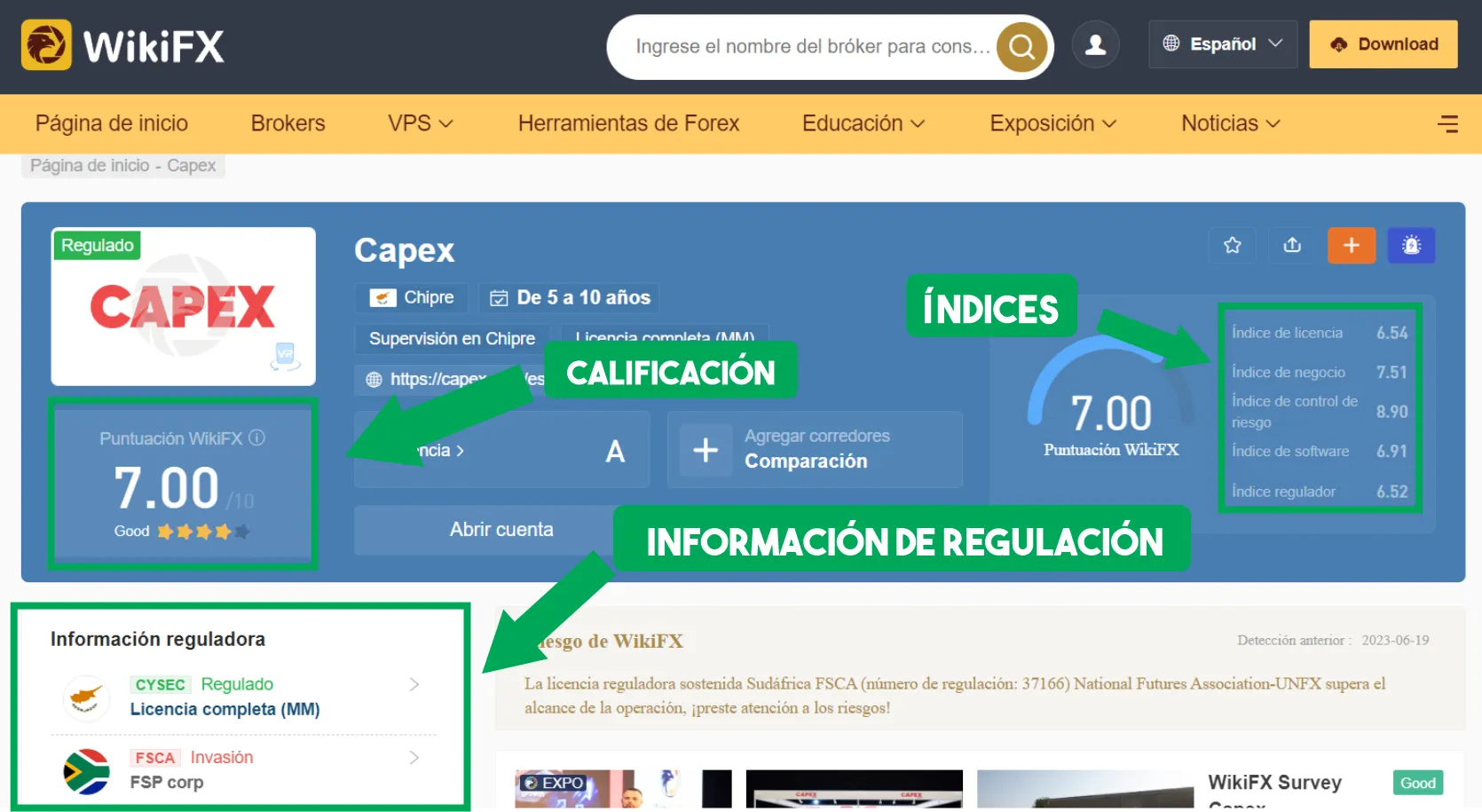1482x812 pixels.
Task: Click the South Africa flag icon
Action: click(x=86, y=771)
